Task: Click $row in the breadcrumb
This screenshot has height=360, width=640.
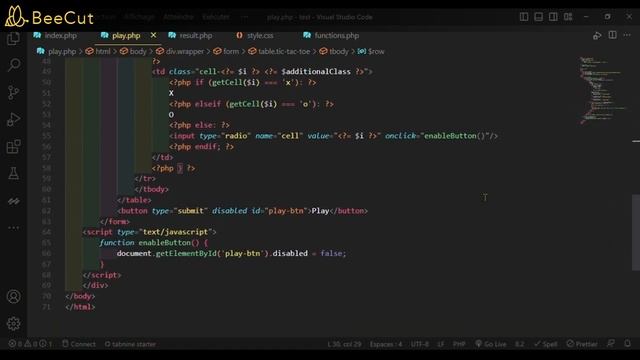Action: [376, 51]
